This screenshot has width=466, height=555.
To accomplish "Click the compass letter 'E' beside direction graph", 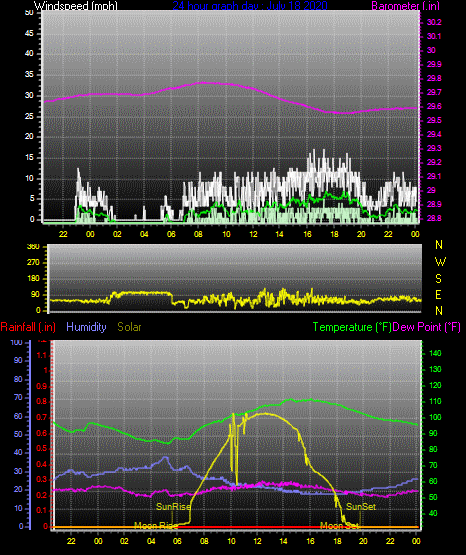I will tap(438, 295).
